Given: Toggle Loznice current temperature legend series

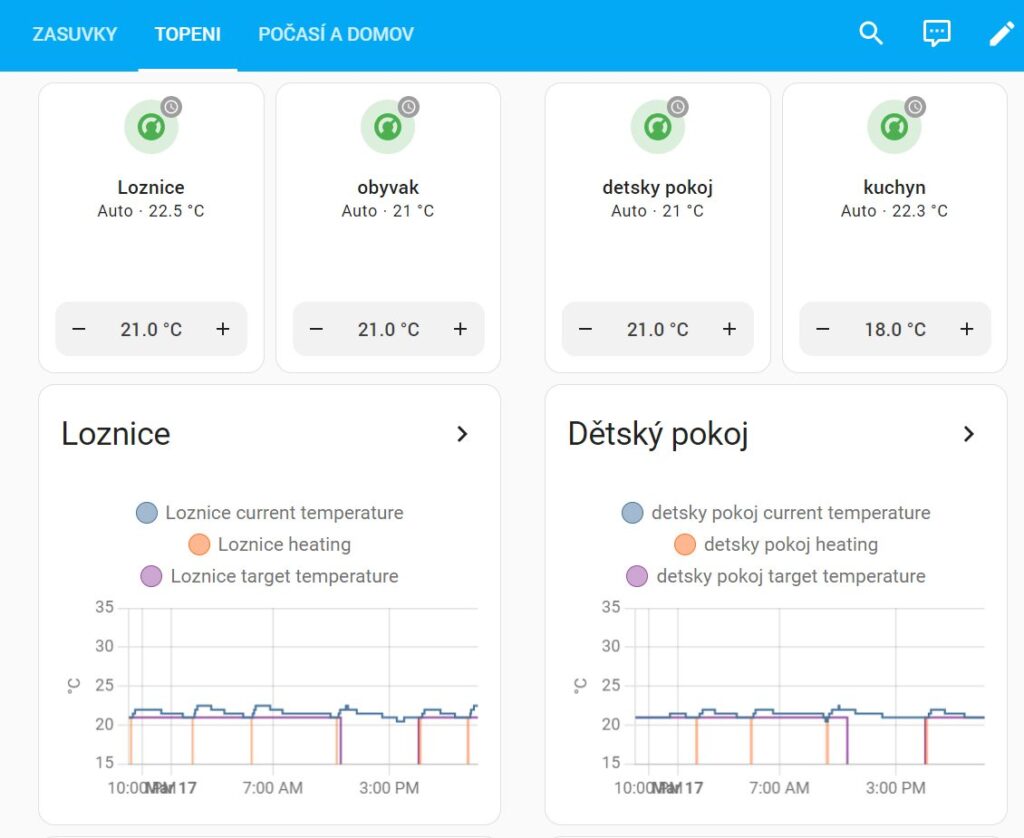Looking at the screenshot, I should coord(270,513).
